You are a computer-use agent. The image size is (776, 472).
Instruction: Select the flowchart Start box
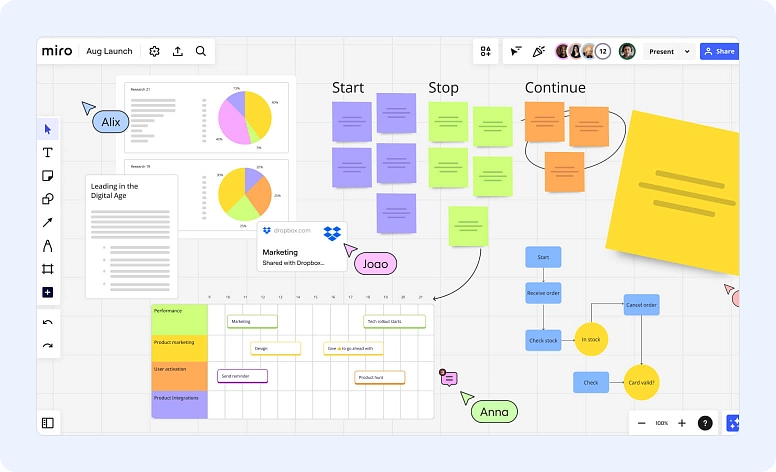click(x=543, y=257)
